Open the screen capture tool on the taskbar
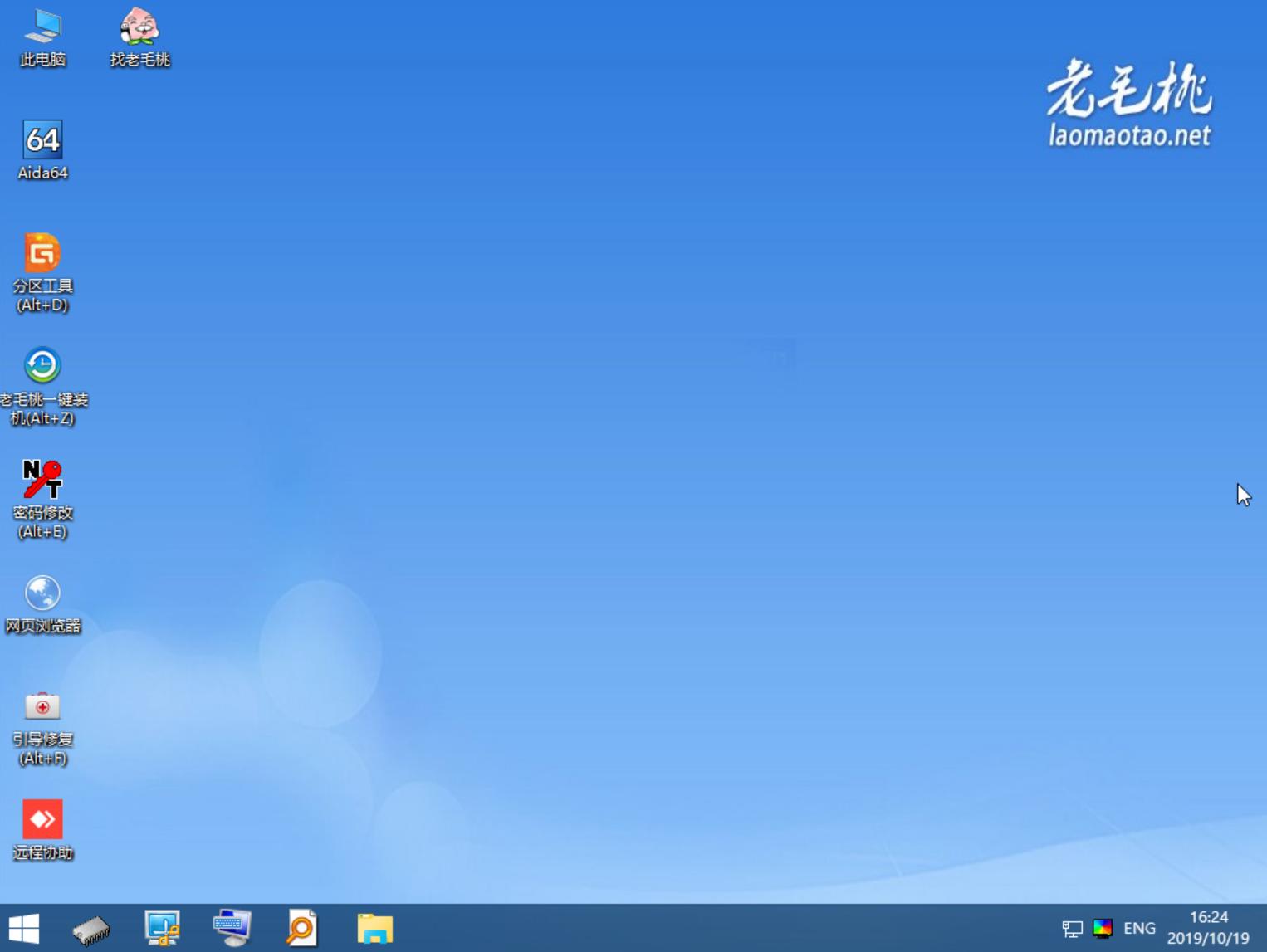 click(162, 928)
